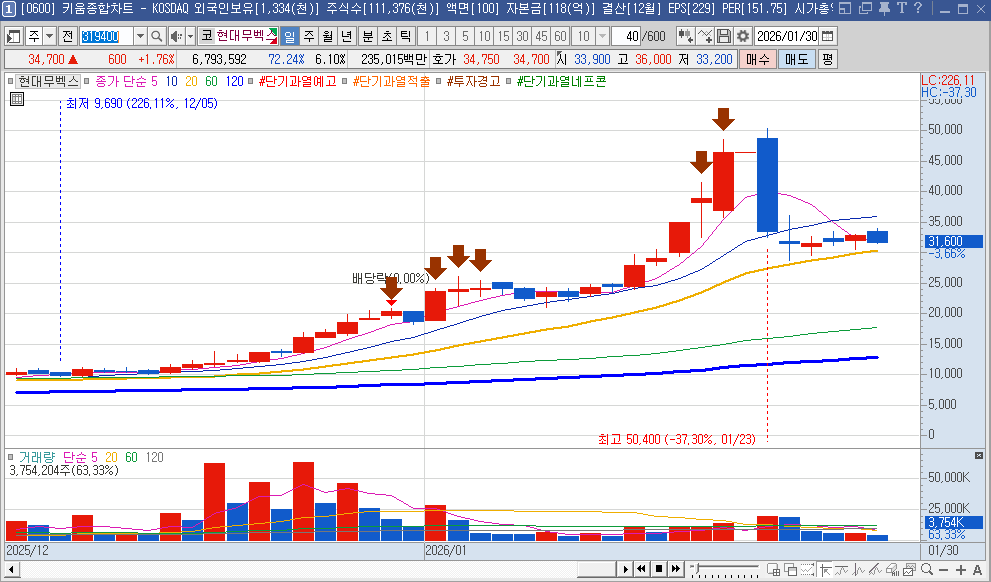Screen dimensions: 991x582
Task: Select the monthly (월) period tab
Action: [327, 36]
